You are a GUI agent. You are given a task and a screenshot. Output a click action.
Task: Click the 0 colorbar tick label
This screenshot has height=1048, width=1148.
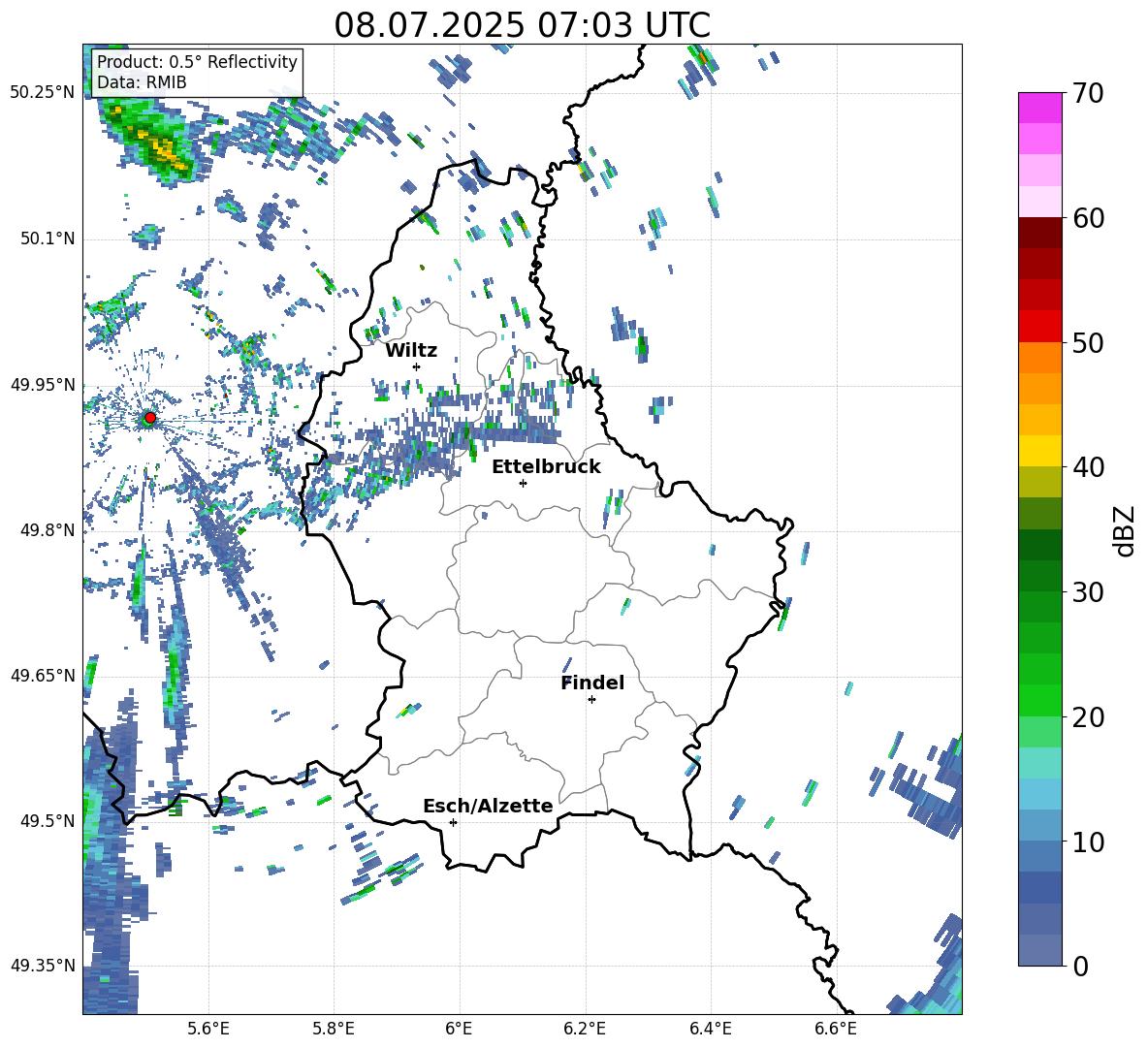coord(1080,967)
